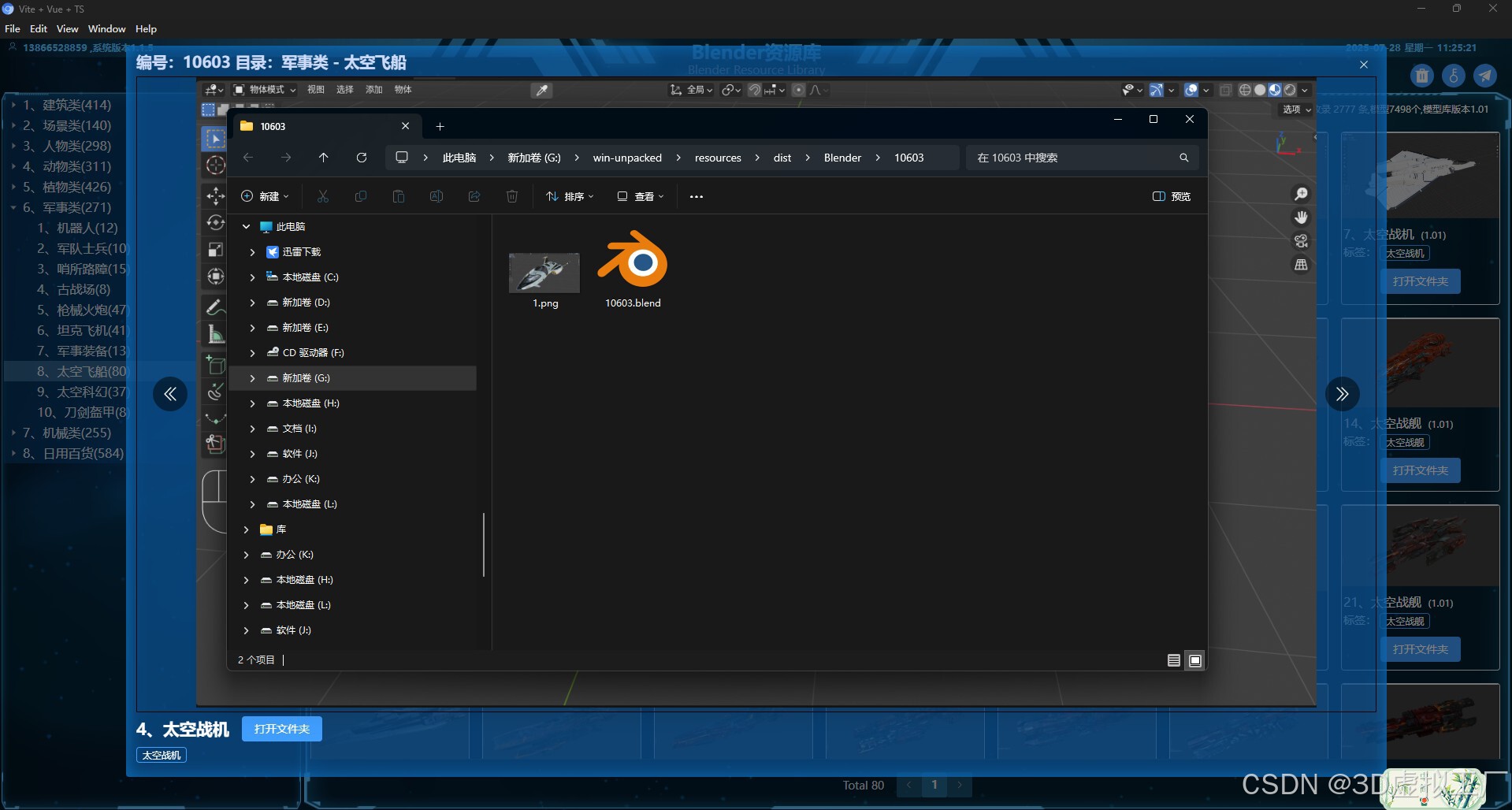Image resolution: width=1512 pixels, height=810 pixels.
Task: Select the Blender transform tool
Action: (x=215, y=277)
